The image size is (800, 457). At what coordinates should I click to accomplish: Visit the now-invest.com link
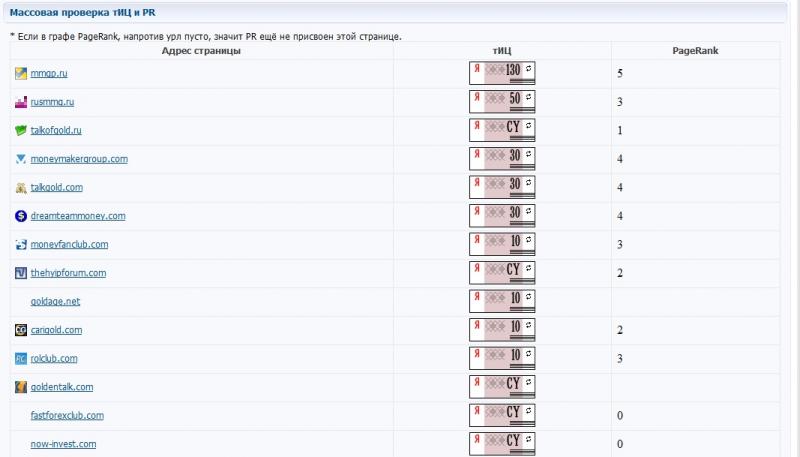63,444
